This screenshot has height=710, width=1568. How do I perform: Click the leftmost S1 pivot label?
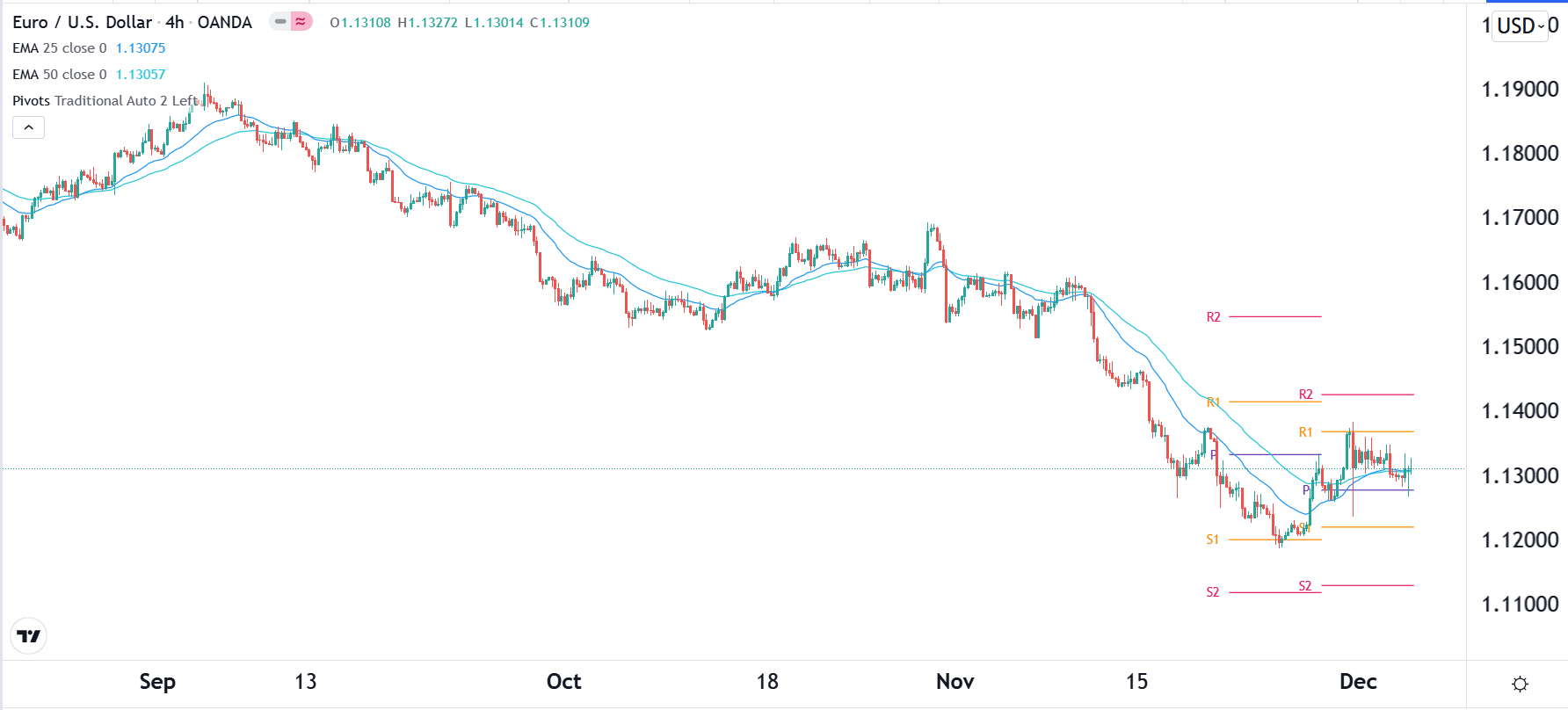pos(1212,540)
